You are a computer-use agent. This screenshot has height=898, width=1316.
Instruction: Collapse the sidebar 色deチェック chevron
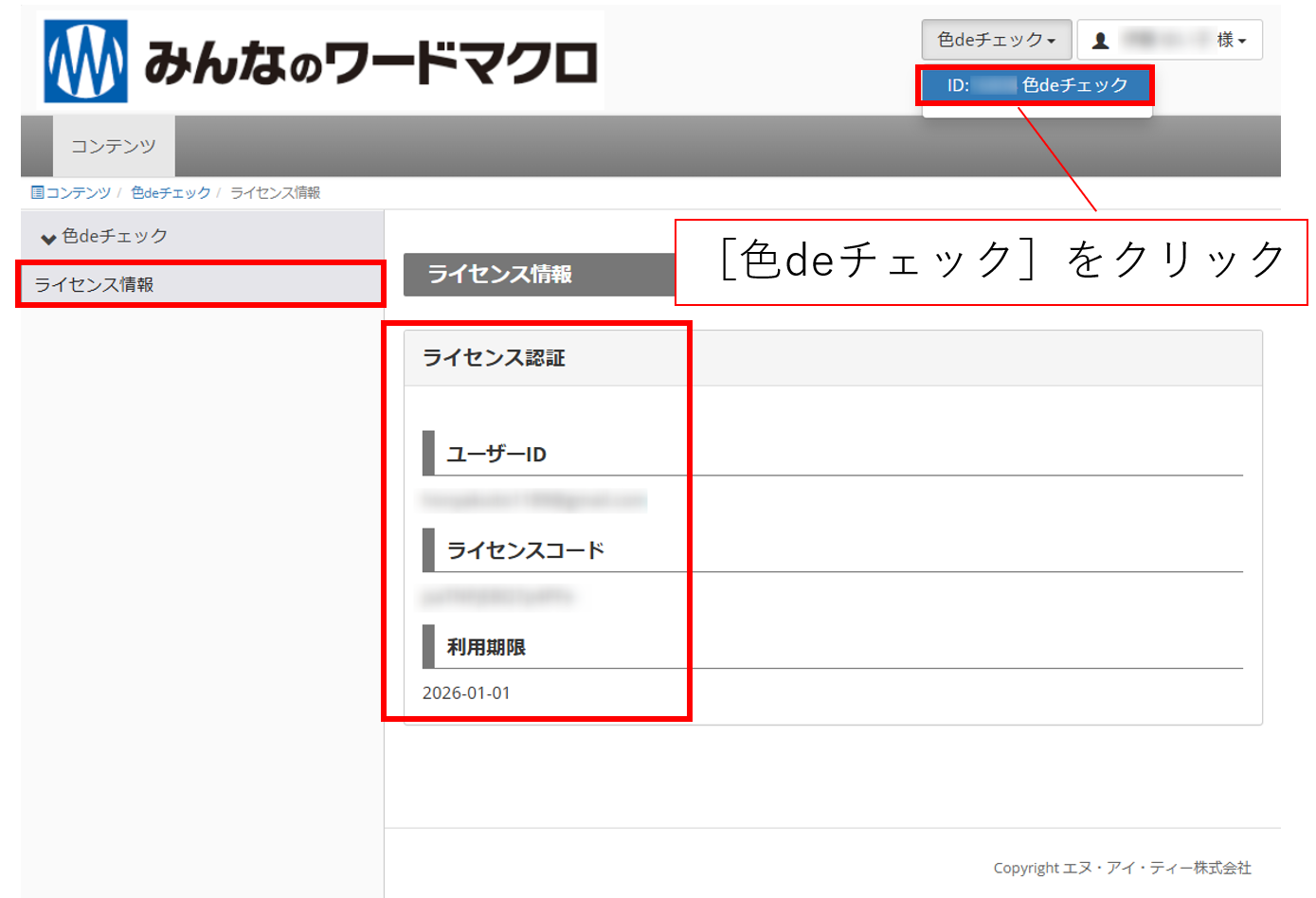click(48, 238)
